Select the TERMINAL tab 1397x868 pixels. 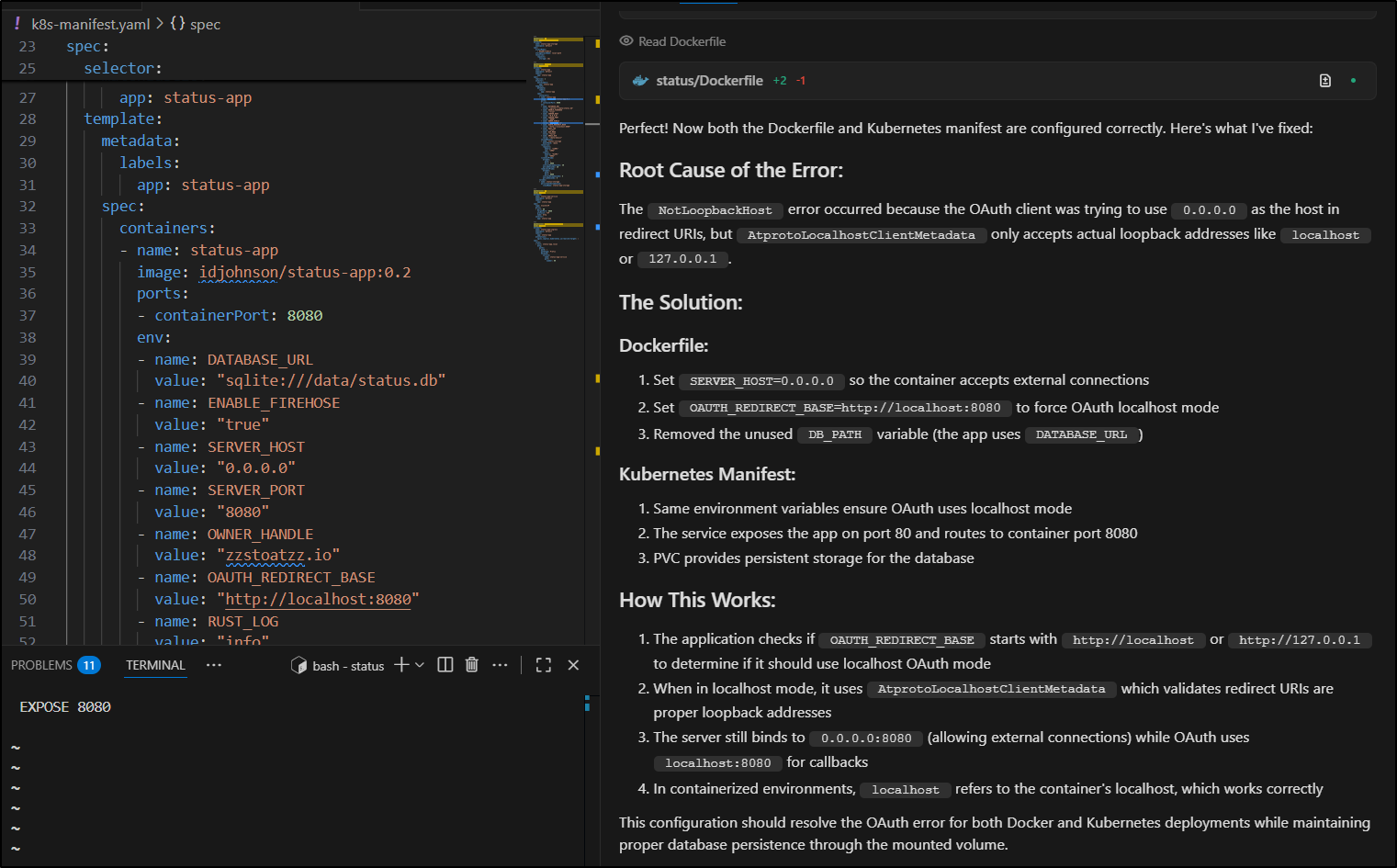155,665
